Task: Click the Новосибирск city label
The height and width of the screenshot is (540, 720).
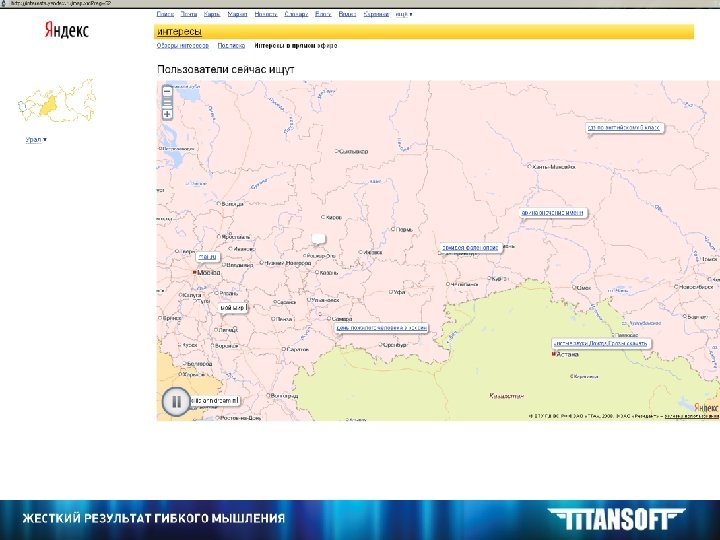Action: 694,287
